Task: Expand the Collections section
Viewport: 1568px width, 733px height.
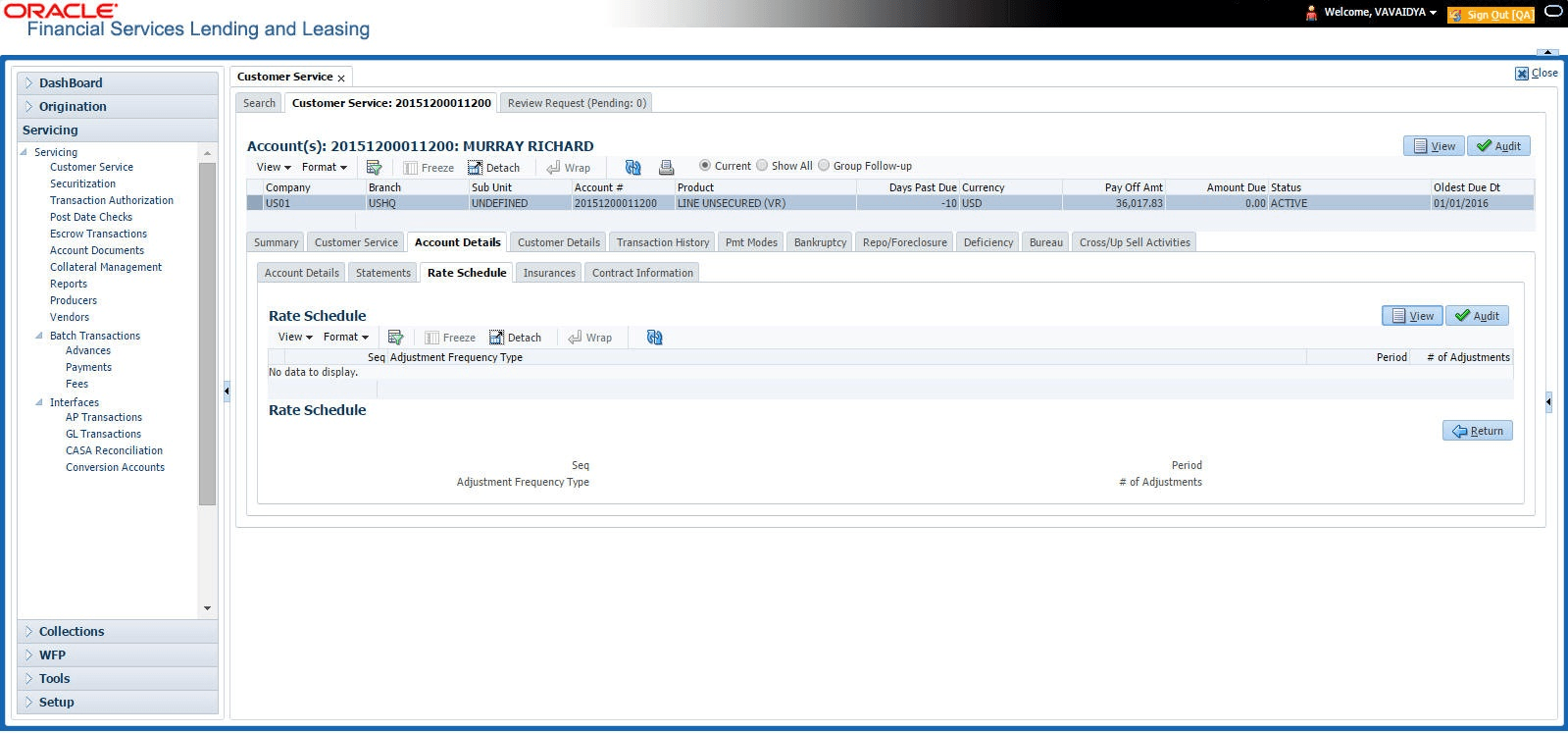Action: tap(118, 631)
